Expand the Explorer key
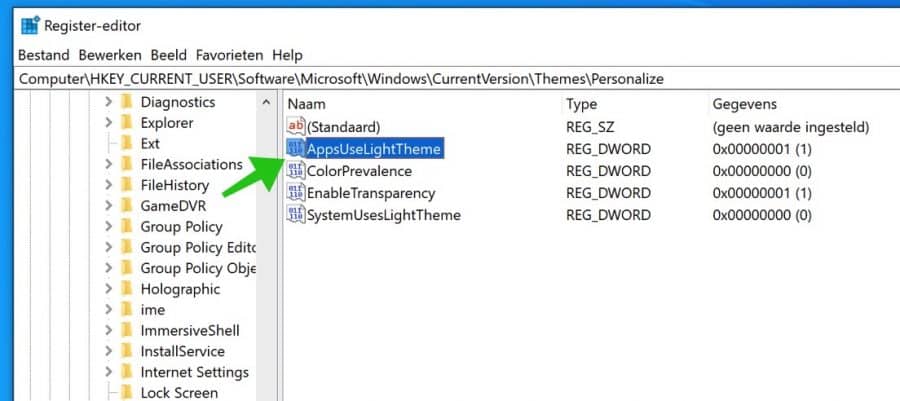Viewport: 900px width, 401px height. pos(108,123)
